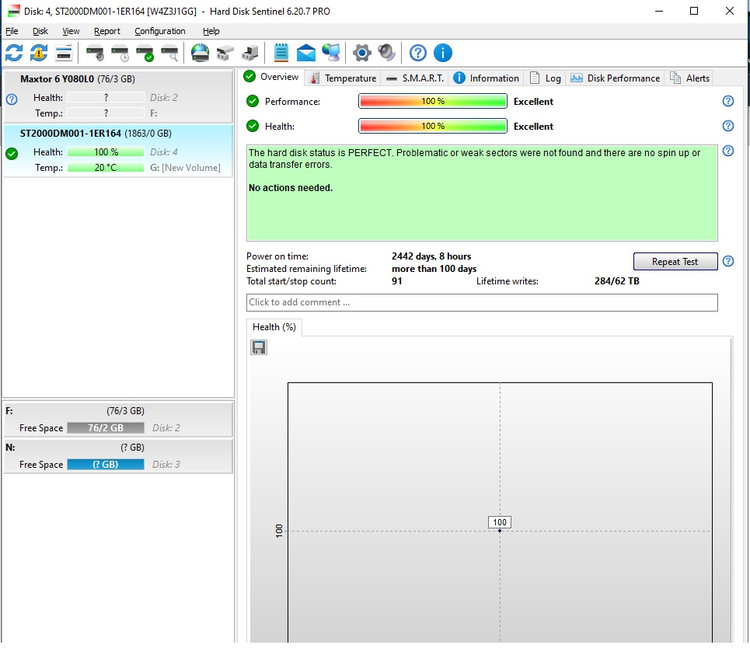Click the toolbar help question mark icon

pyautogui.click(x=418, y=53)
